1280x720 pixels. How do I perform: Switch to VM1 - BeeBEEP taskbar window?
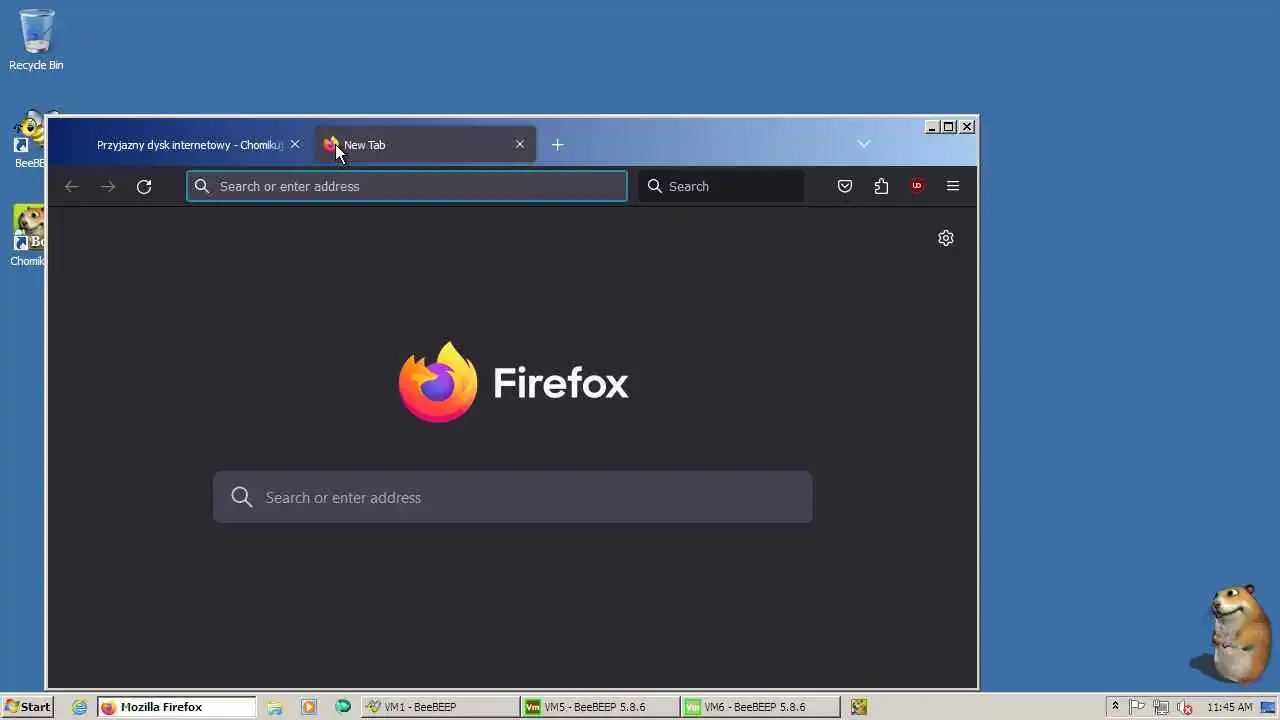(440, 707)
